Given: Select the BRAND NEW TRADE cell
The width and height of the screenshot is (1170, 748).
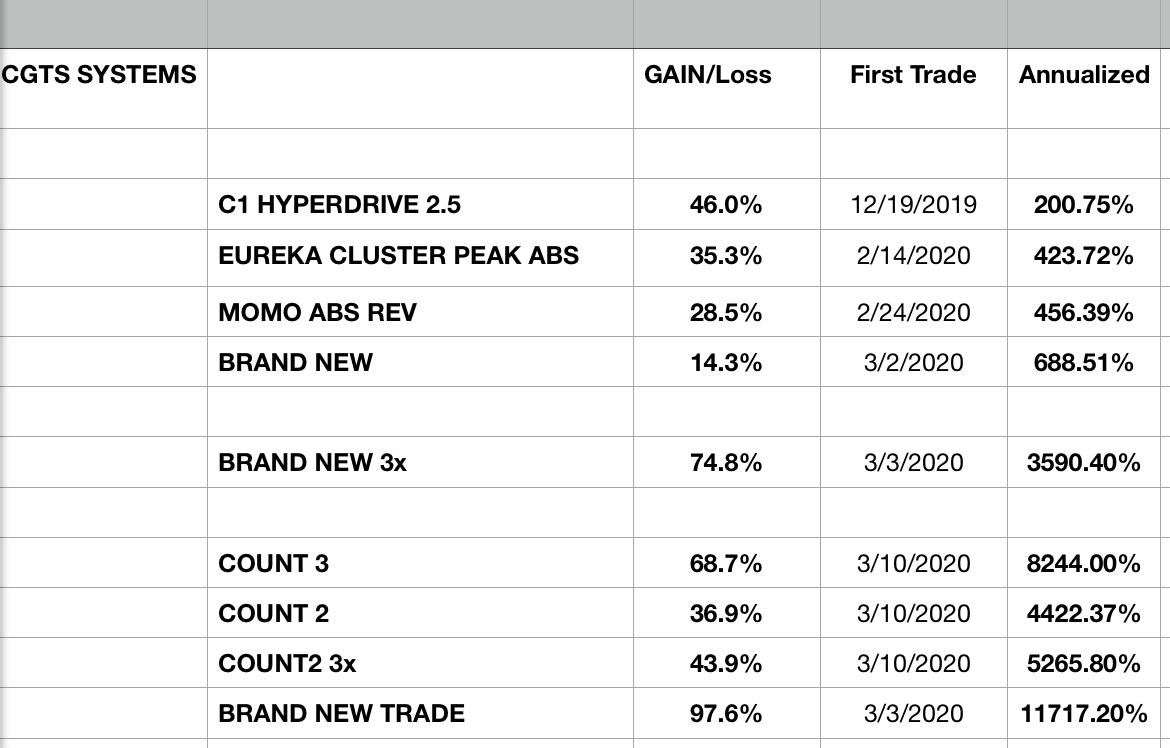Looking at the screenshot, I should [x=341, y=714].
